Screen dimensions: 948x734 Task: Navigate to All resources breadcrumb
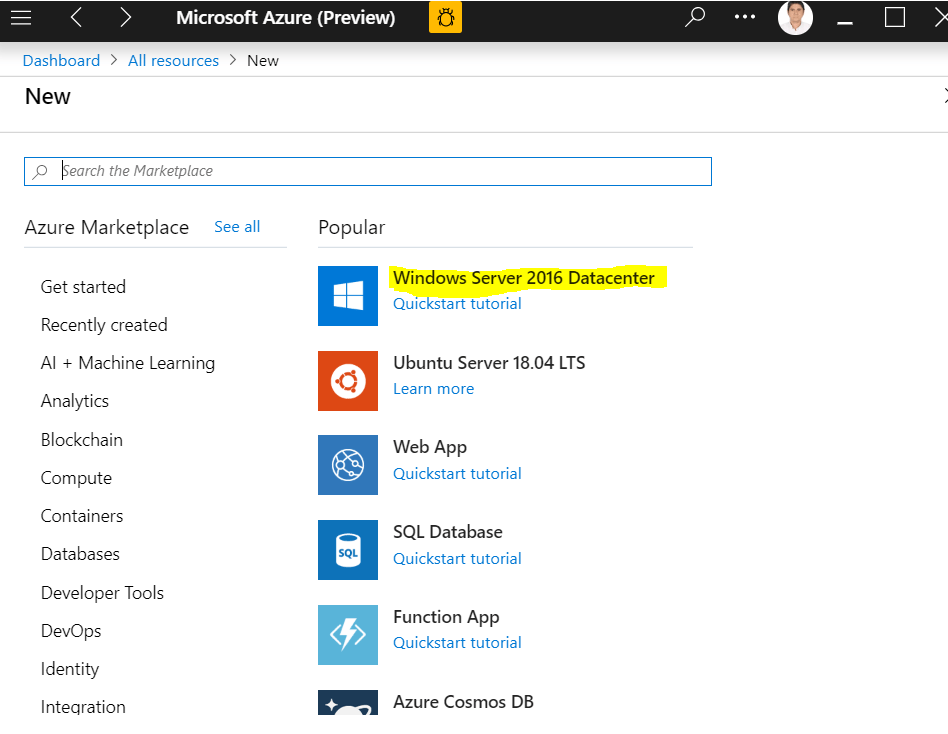click(x=173, y=60)
